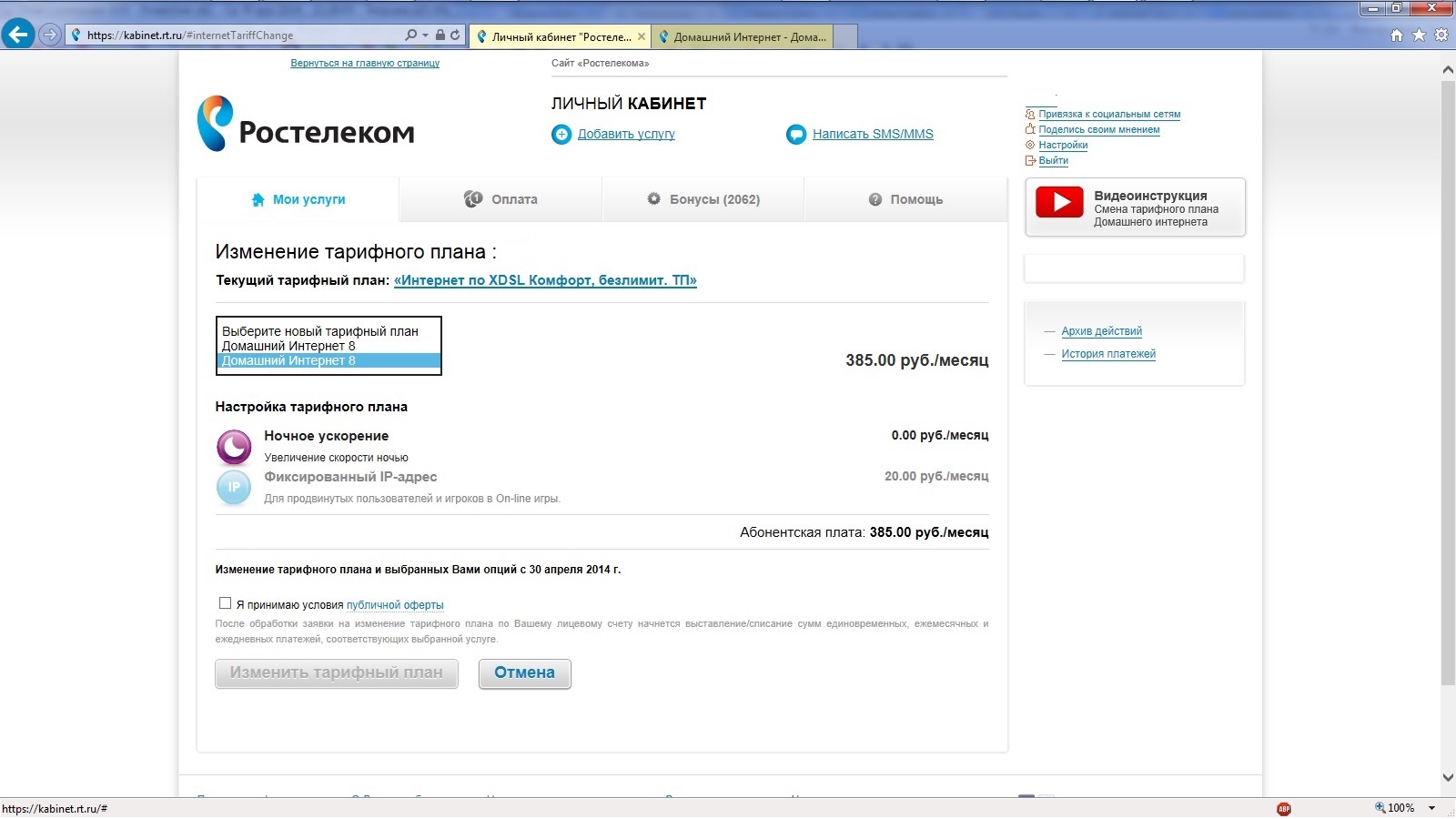Screen dimensions: 1456x819
Task: Open the Бонусы (2062) tab
Action: (x=703, y=199)
